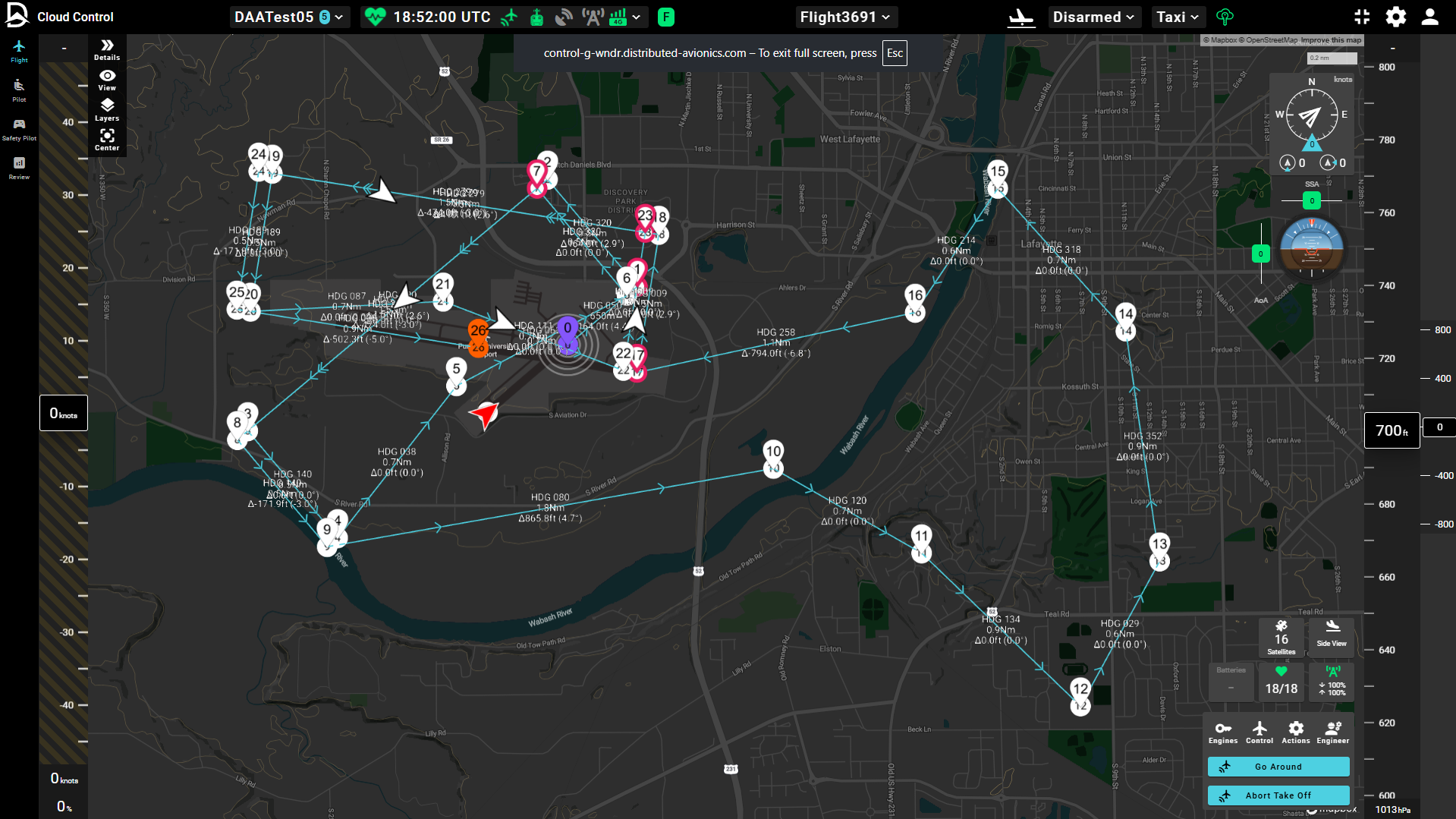This screenshot has width=1456, height=819.
Task: Switch to the Review sidebar tab
Action: pos(19,168)
